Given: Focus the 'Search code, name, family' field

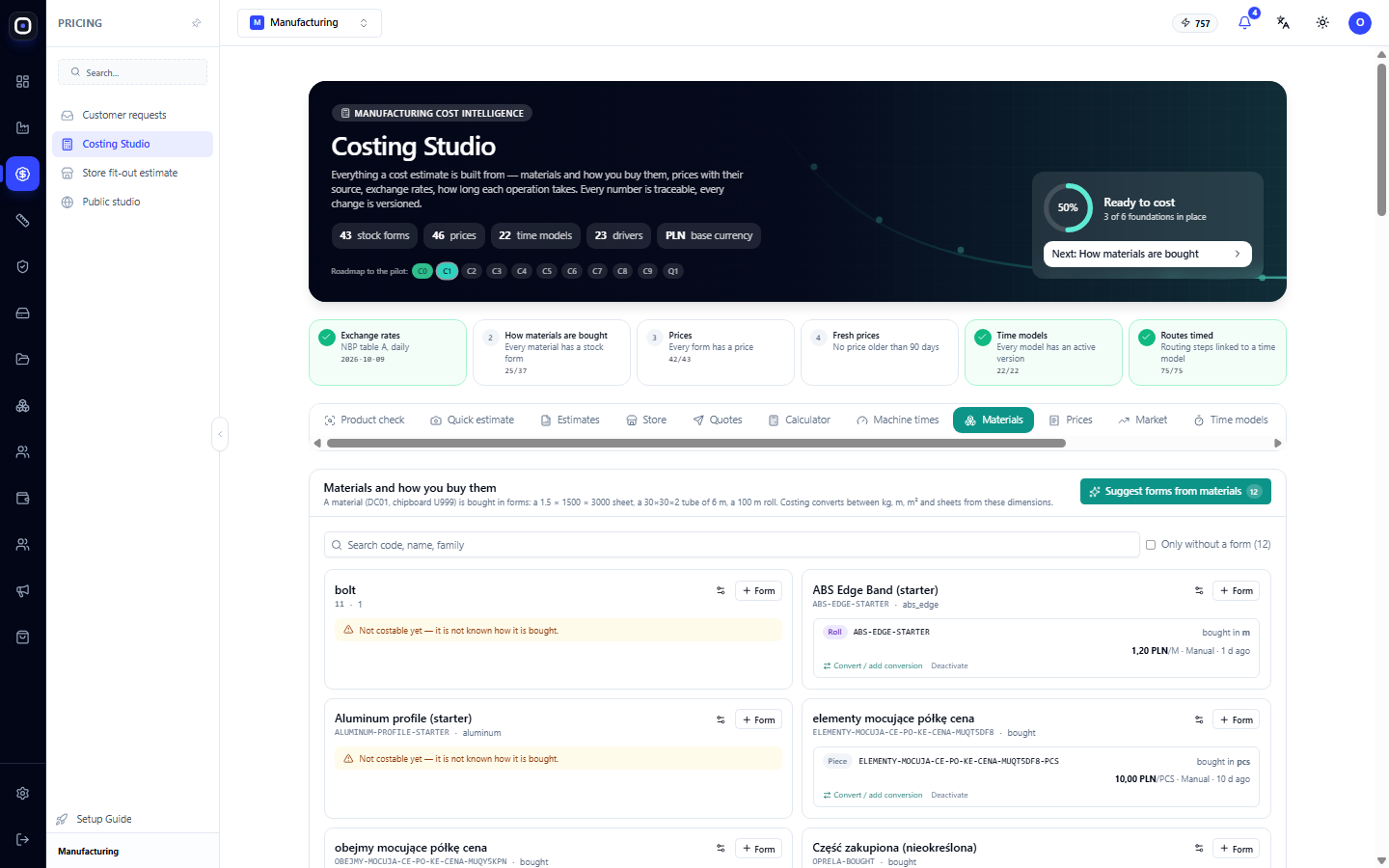Looking at the screenshot, I should [732, 545].
